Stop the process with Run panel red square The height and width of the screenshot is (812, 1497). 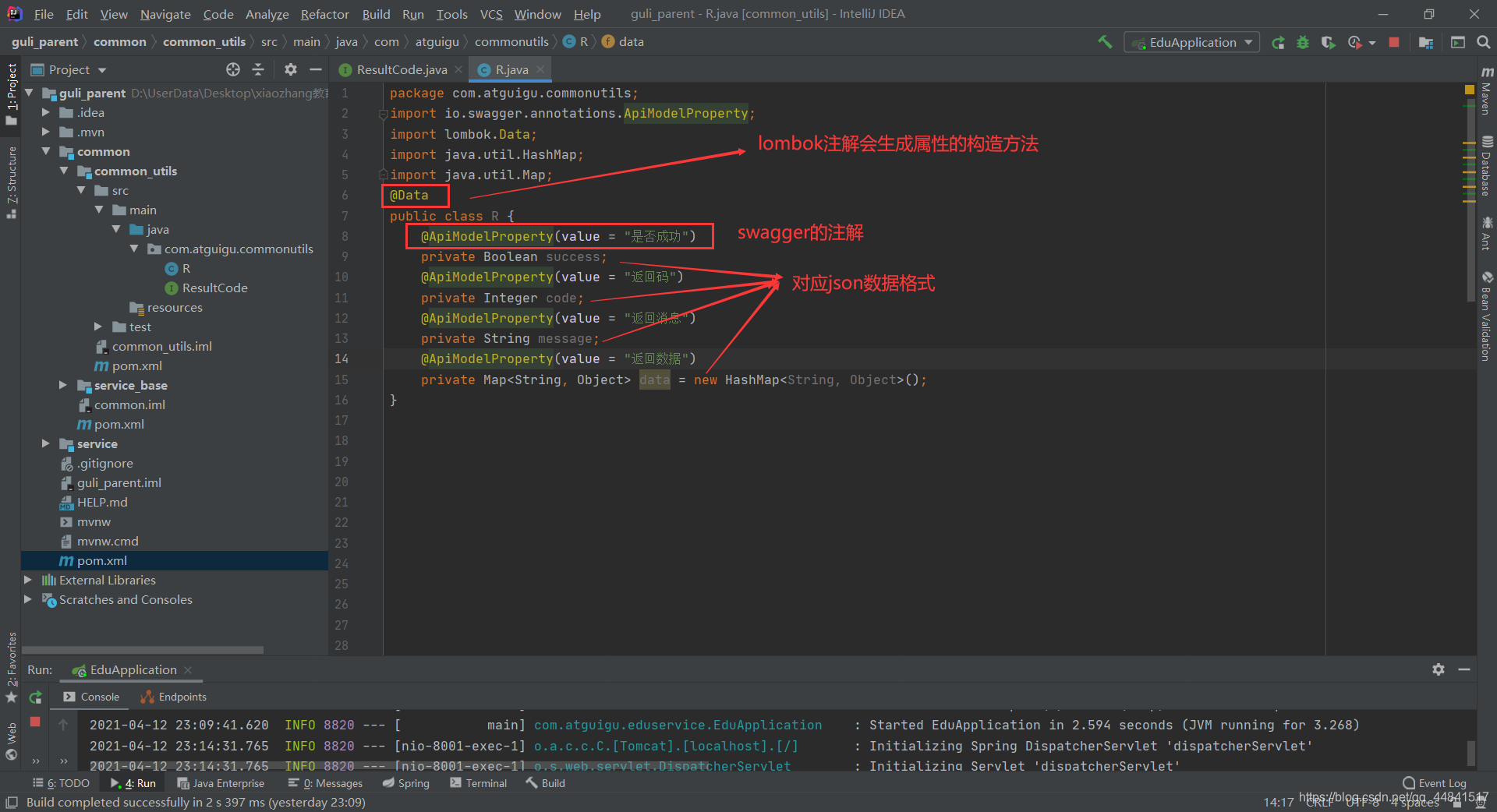coord(35,722)
